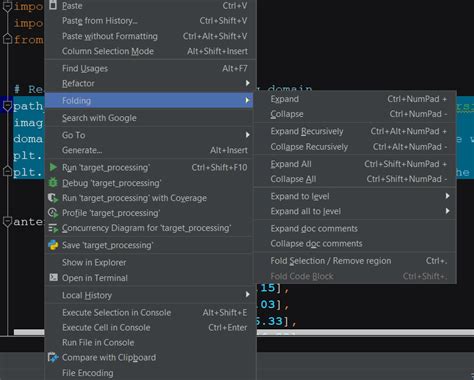Choose Collapse Recursively

(355, 147)
